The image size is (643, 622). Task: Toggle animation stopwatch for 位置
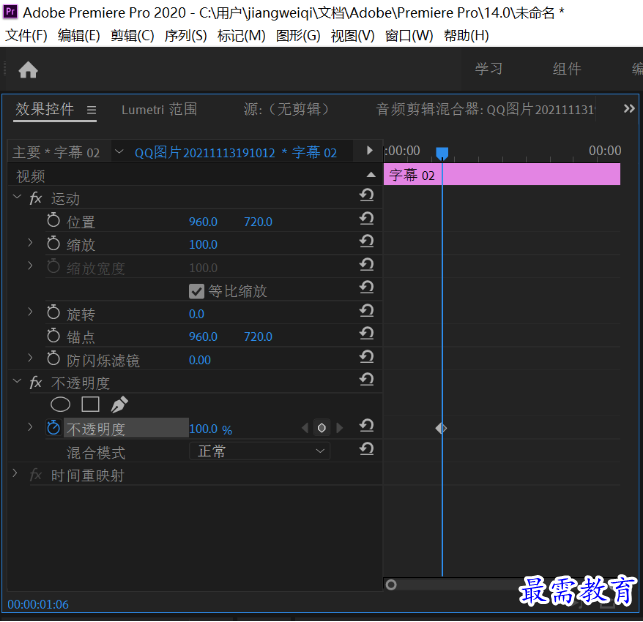pos(53,220)
